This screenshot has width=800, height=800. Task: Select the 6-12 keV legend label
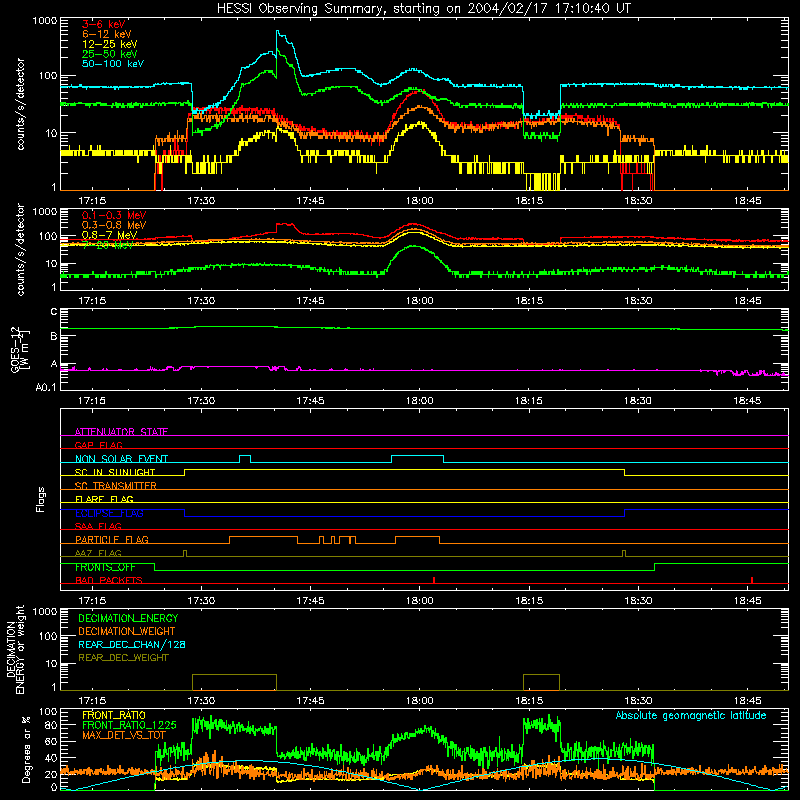pos(107,34)
